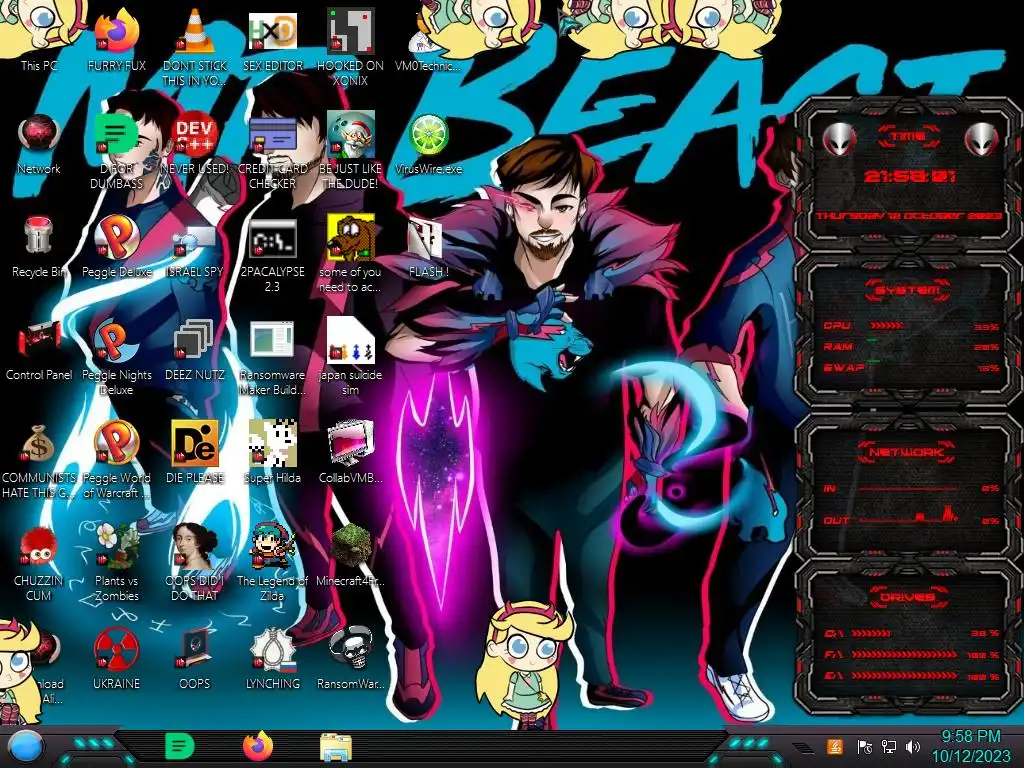This screenshot has height=768, width=1024.
Task: Open the network tray icon
Action: point(889,746)
